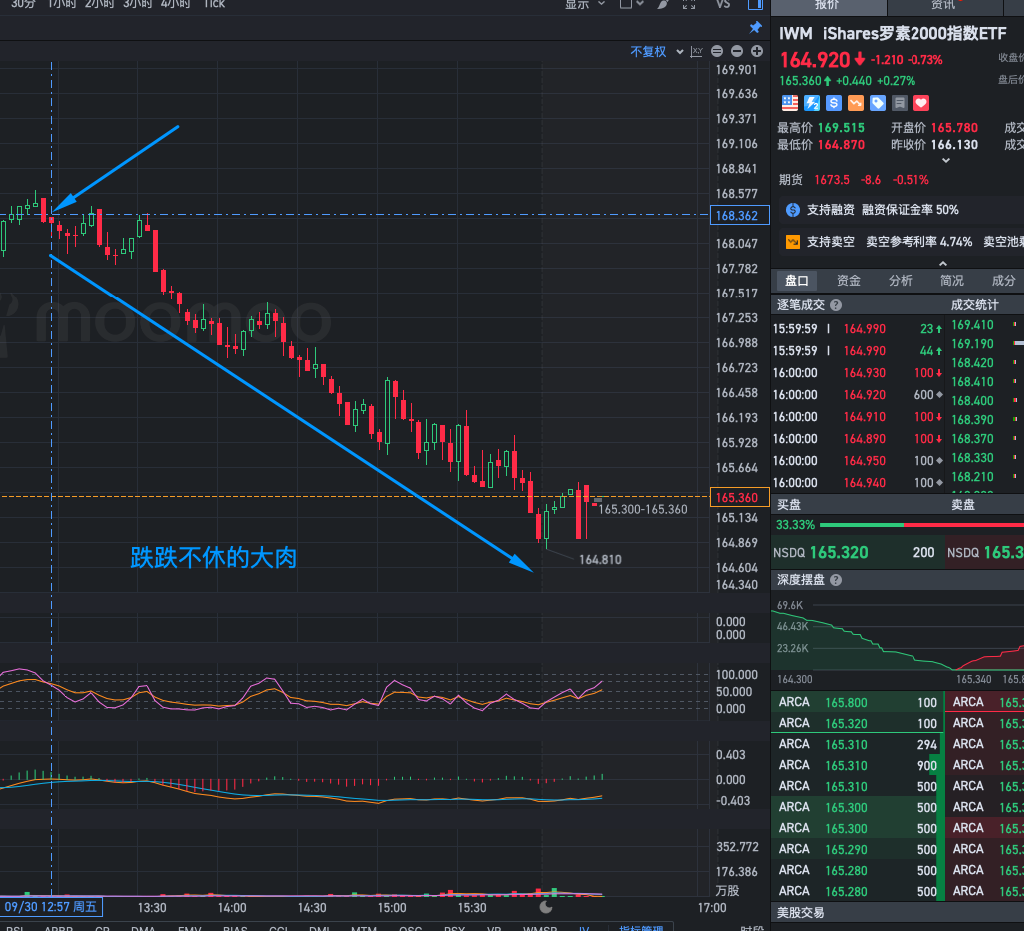
Task: Click the 16:00:00 trade at 164.930
Action: click(x=857, y=373)
